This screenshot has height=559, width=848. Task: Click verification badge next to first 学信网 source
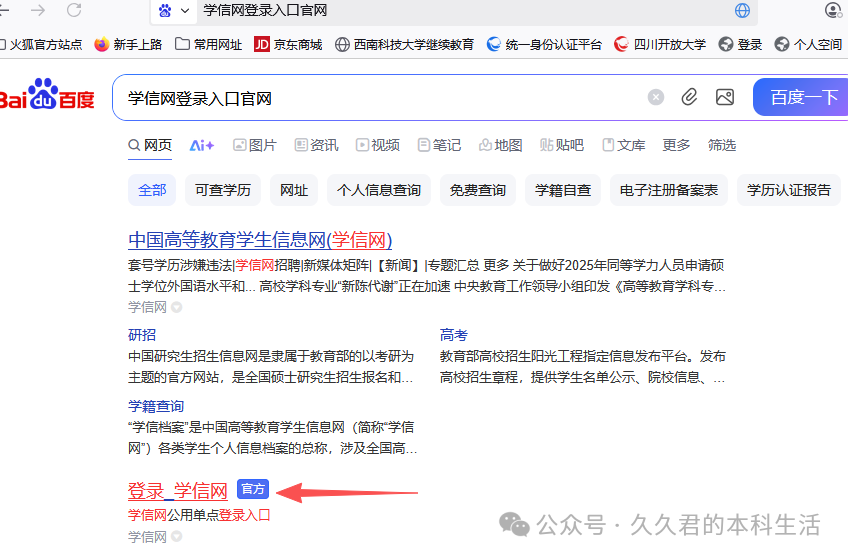click(x=177, y=308)
